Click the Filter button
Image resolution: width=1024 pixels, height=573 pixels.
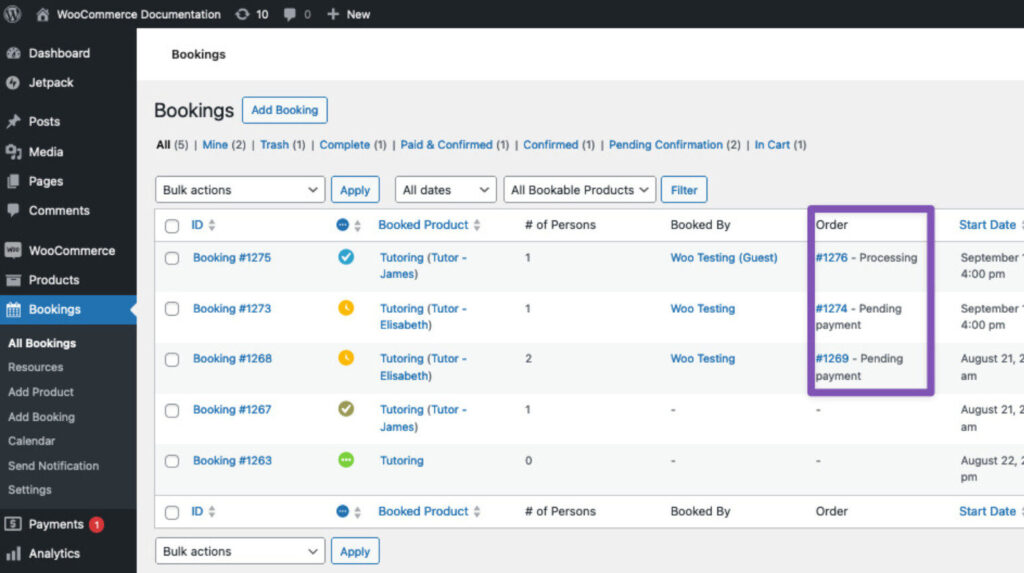(684, 189)
